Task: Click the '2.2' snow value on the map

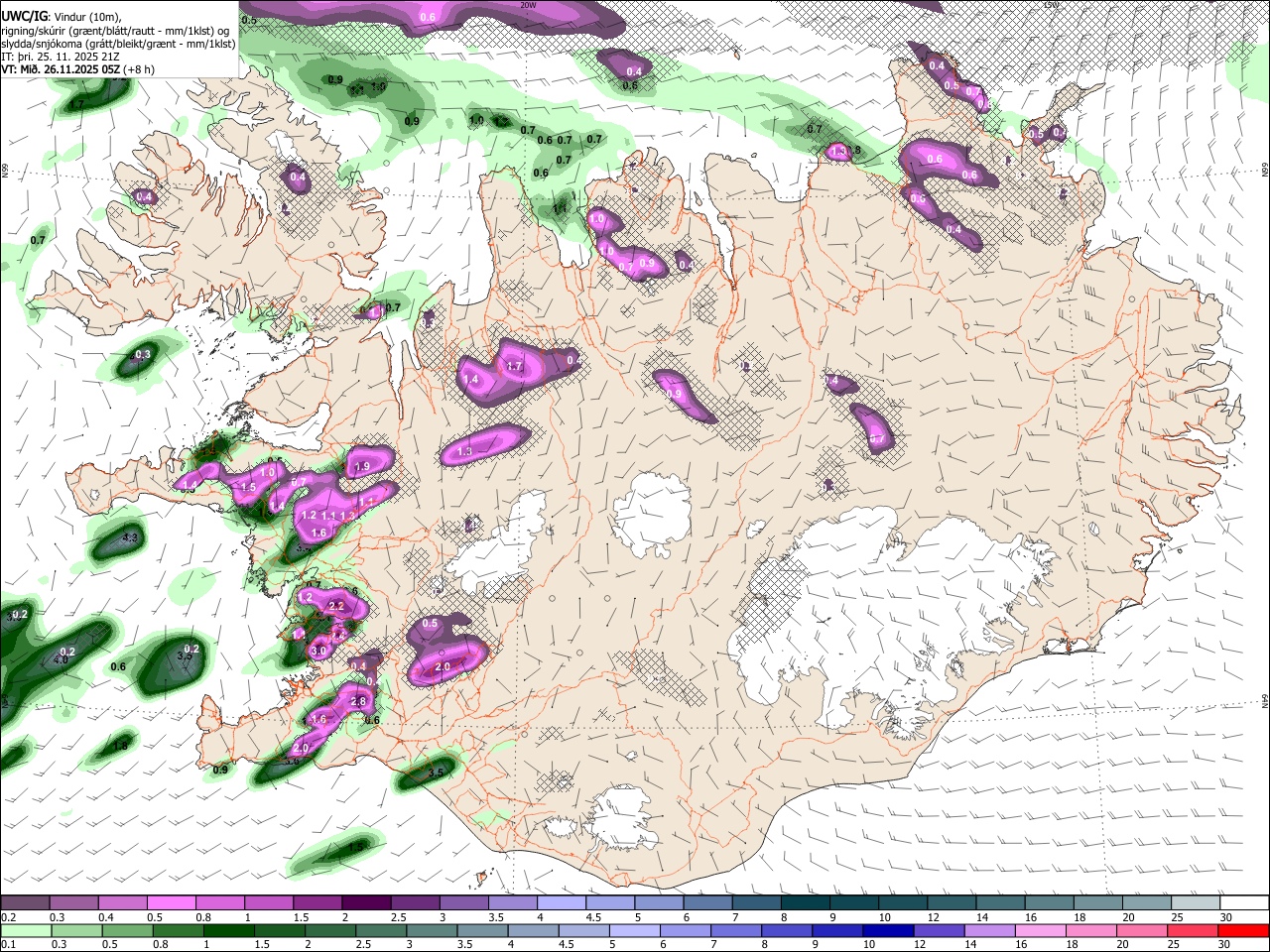Action: [335, 606]
